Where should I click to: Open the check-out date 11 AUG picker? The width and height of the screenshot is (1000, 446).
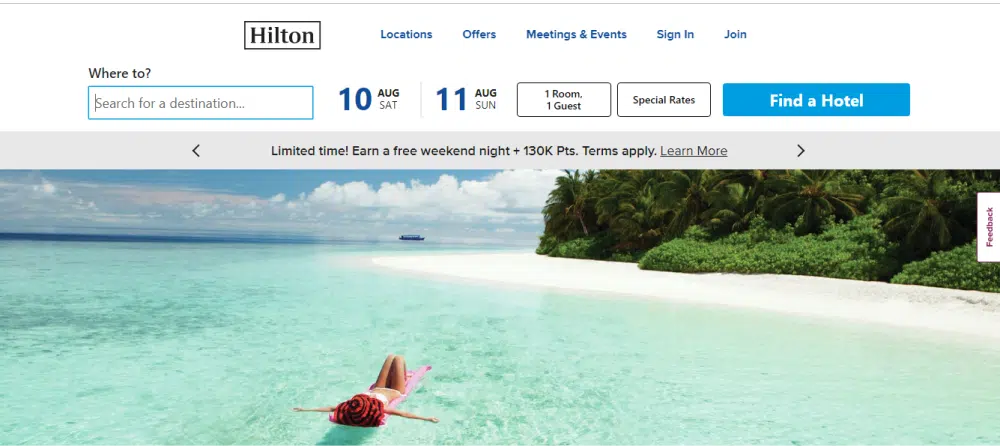[x=466, y=100]
